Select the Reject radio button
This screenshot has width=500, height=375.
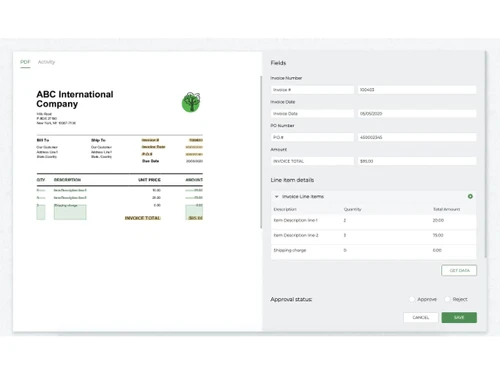point(447,299)
